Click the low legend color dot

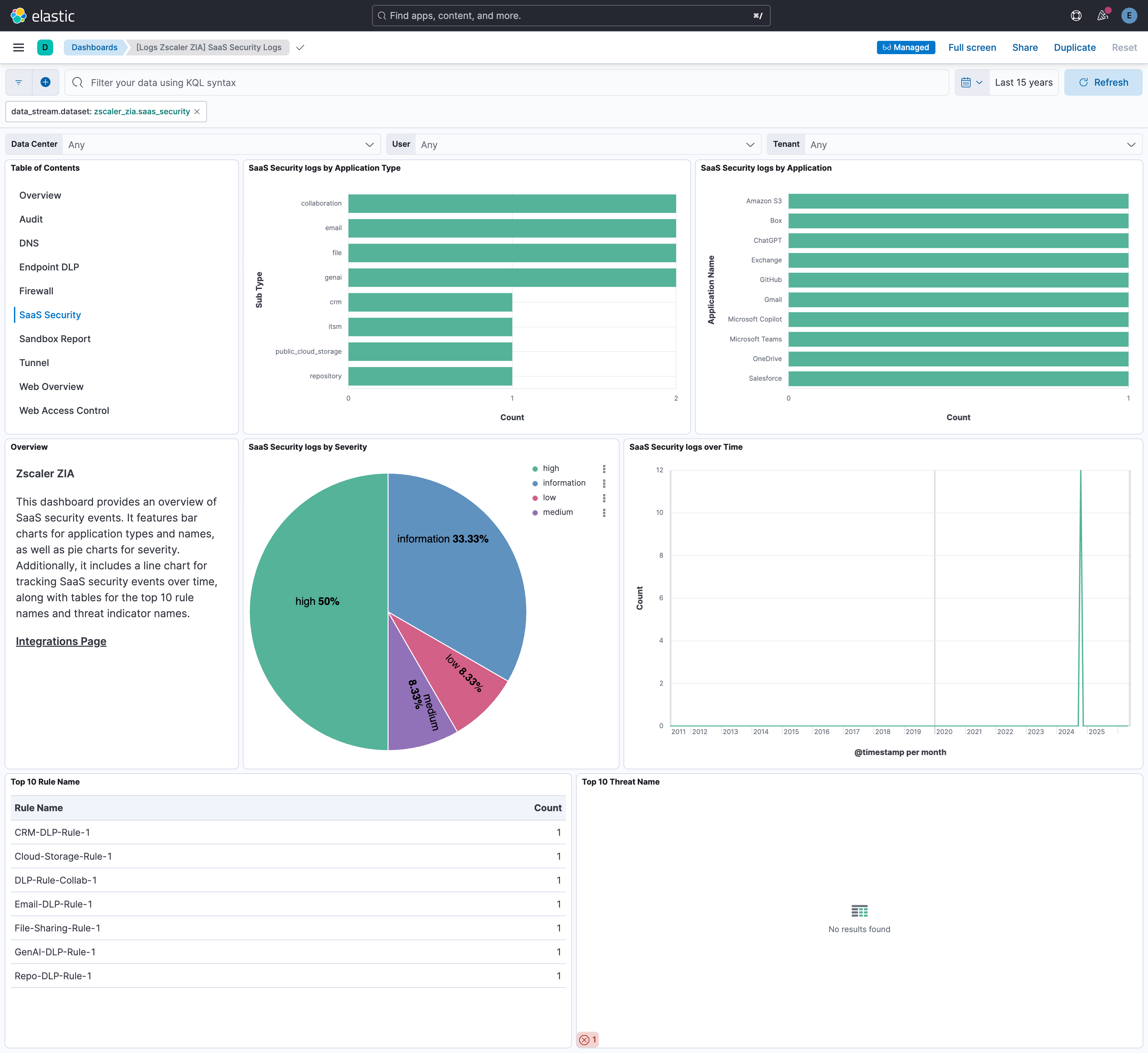535,498
